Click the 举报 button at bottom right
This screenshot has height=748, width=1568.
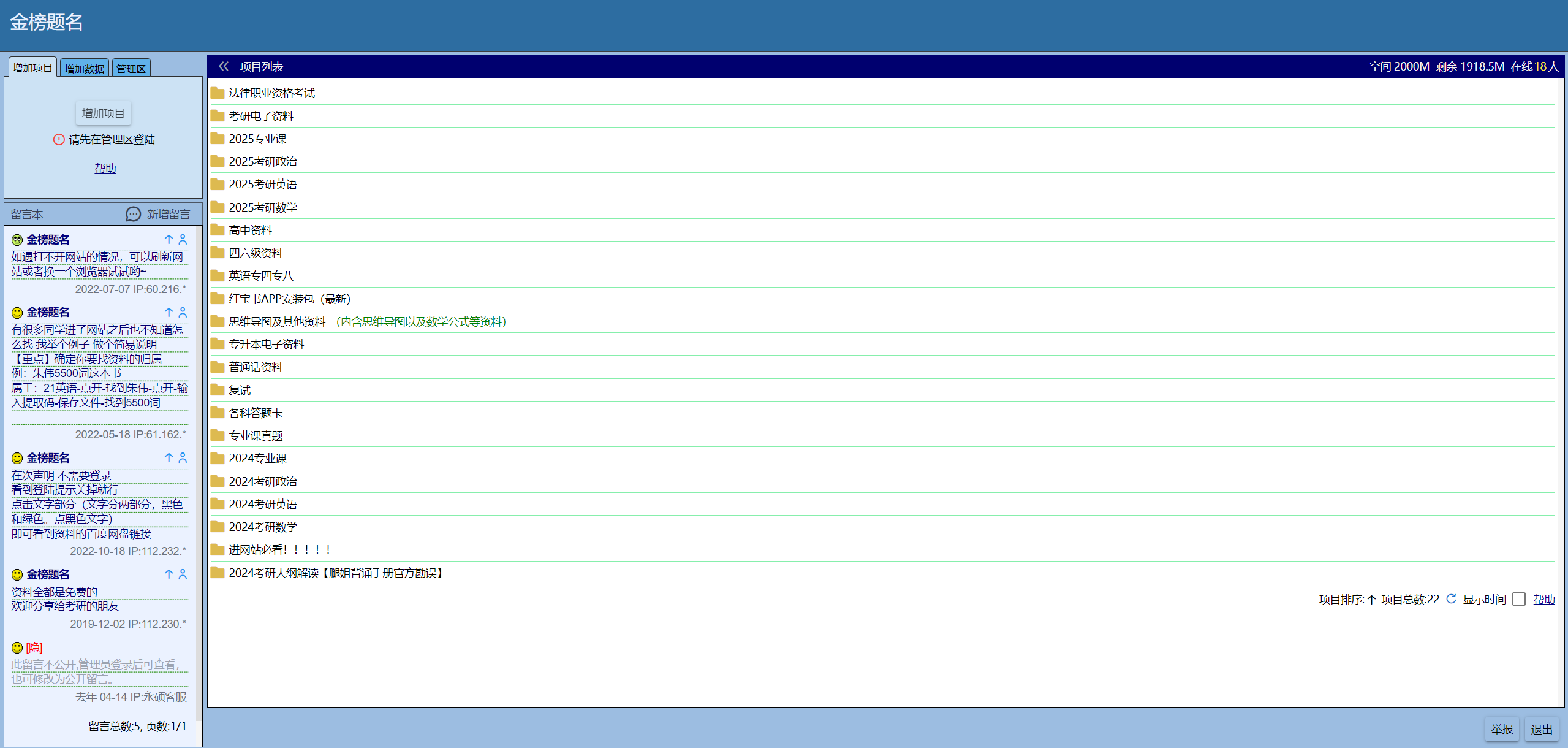click(1501, 729)
